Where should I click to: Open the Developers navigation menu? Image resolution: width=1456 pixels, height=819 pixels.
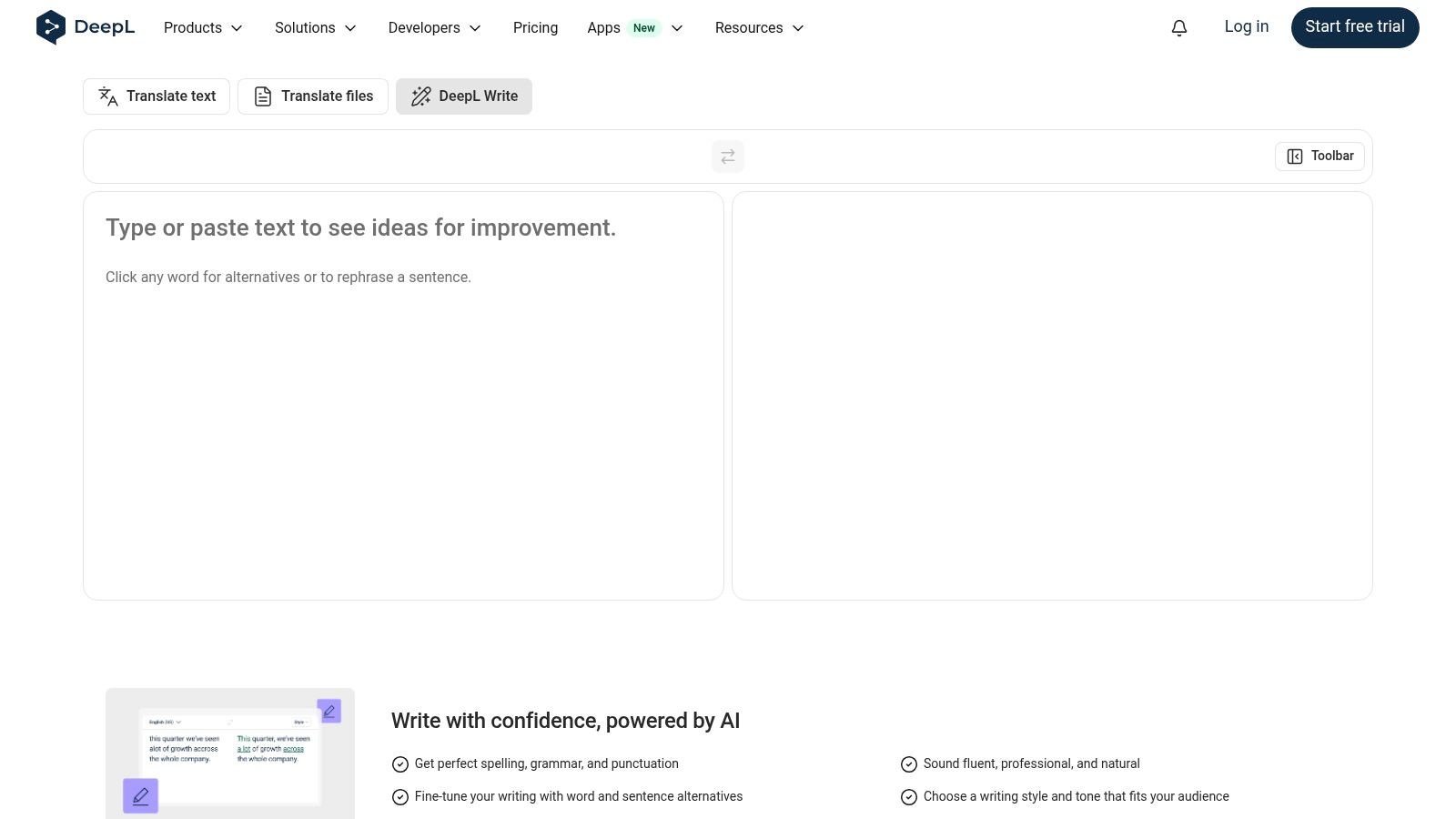coord(434,28)
